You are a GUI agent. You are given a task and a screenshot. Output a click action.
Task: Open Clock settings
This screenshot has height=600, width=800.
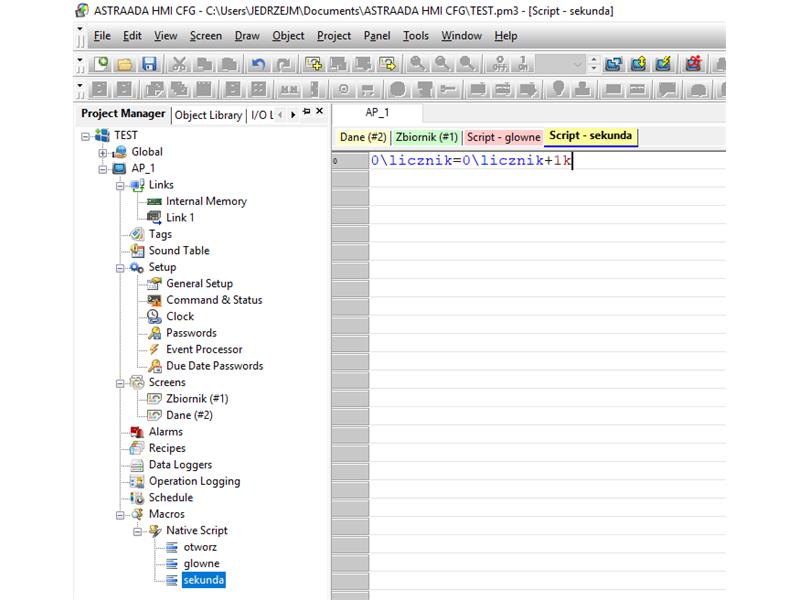pyautogui.click(x=180, y=316)
